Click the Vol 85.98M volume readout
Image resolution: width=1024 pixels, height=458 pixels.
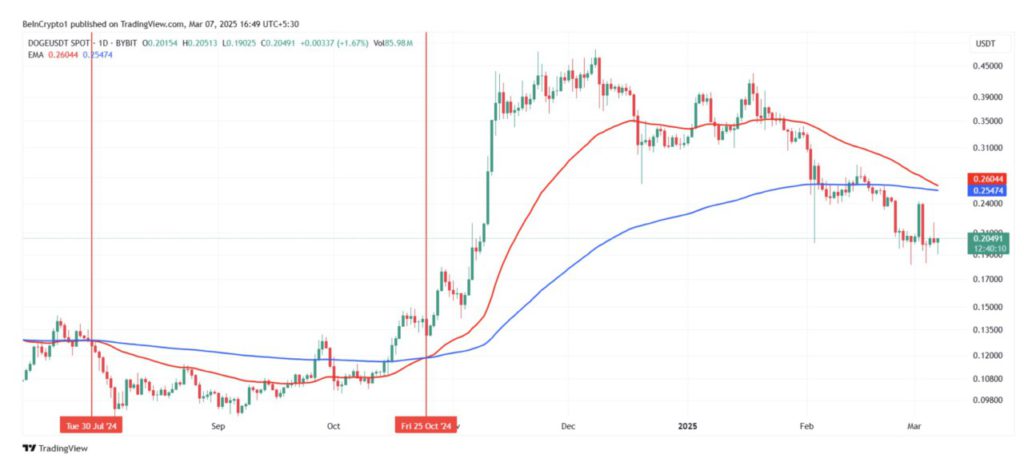coord(406,42)
